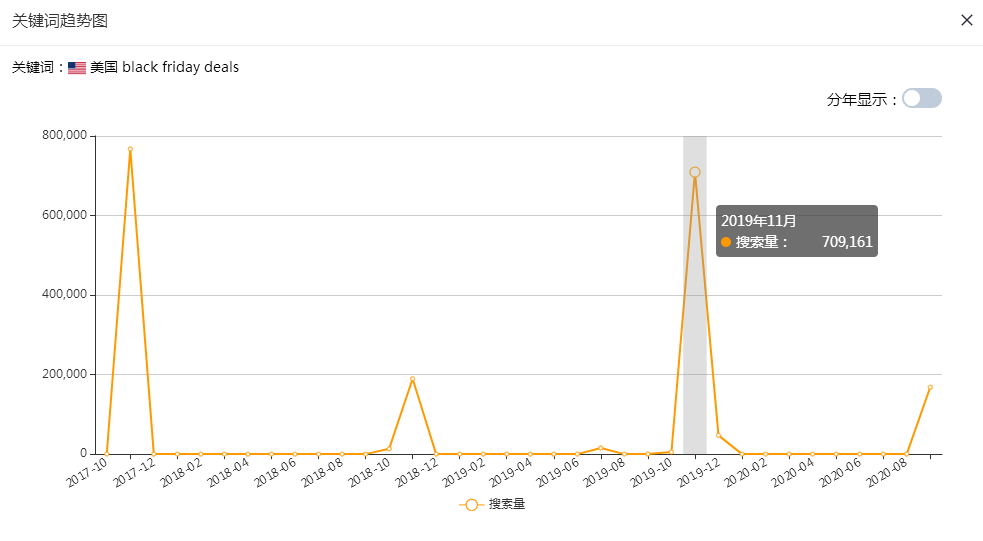Click the black friday deals keyword text
Image resolution: width=983 pixels, height=541 pixels.
(x=181, y=67)
